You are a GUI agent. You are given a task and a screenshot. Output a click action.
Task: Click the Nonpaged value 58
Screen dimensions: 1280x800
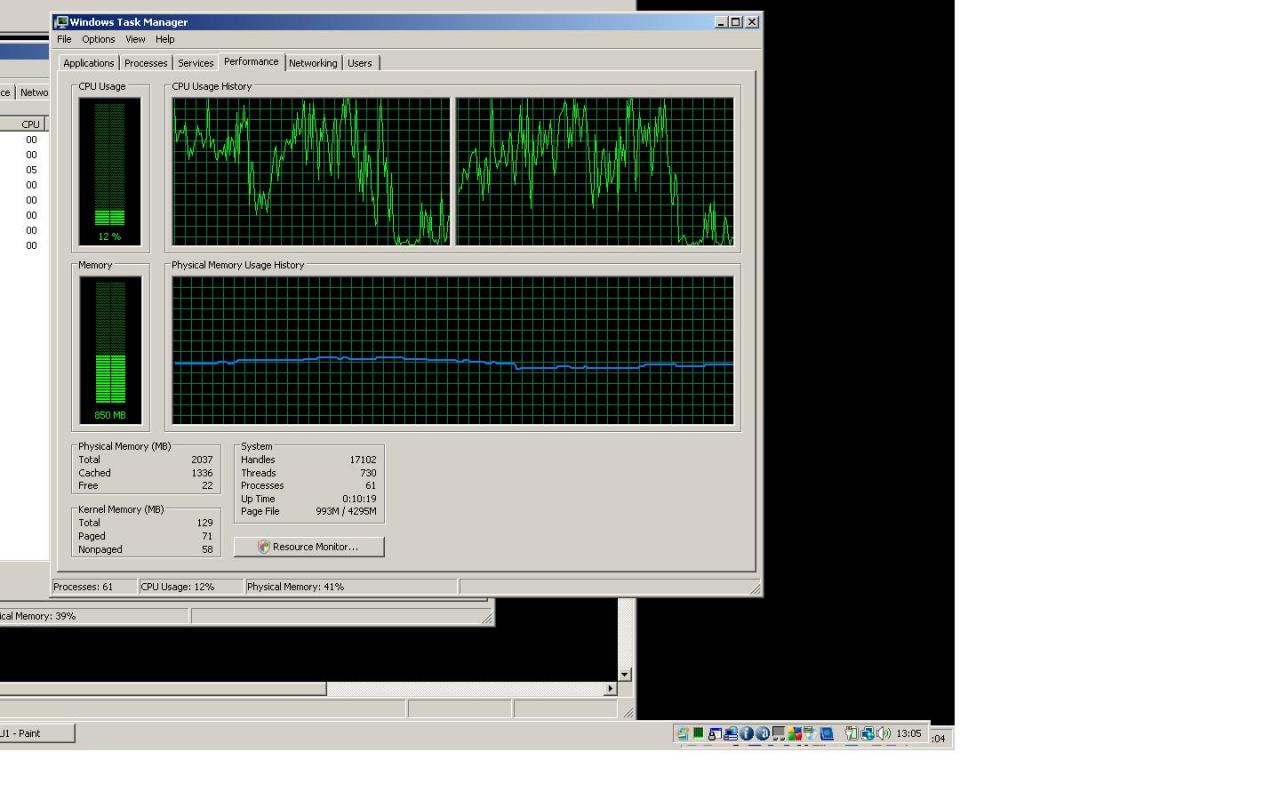207,549
